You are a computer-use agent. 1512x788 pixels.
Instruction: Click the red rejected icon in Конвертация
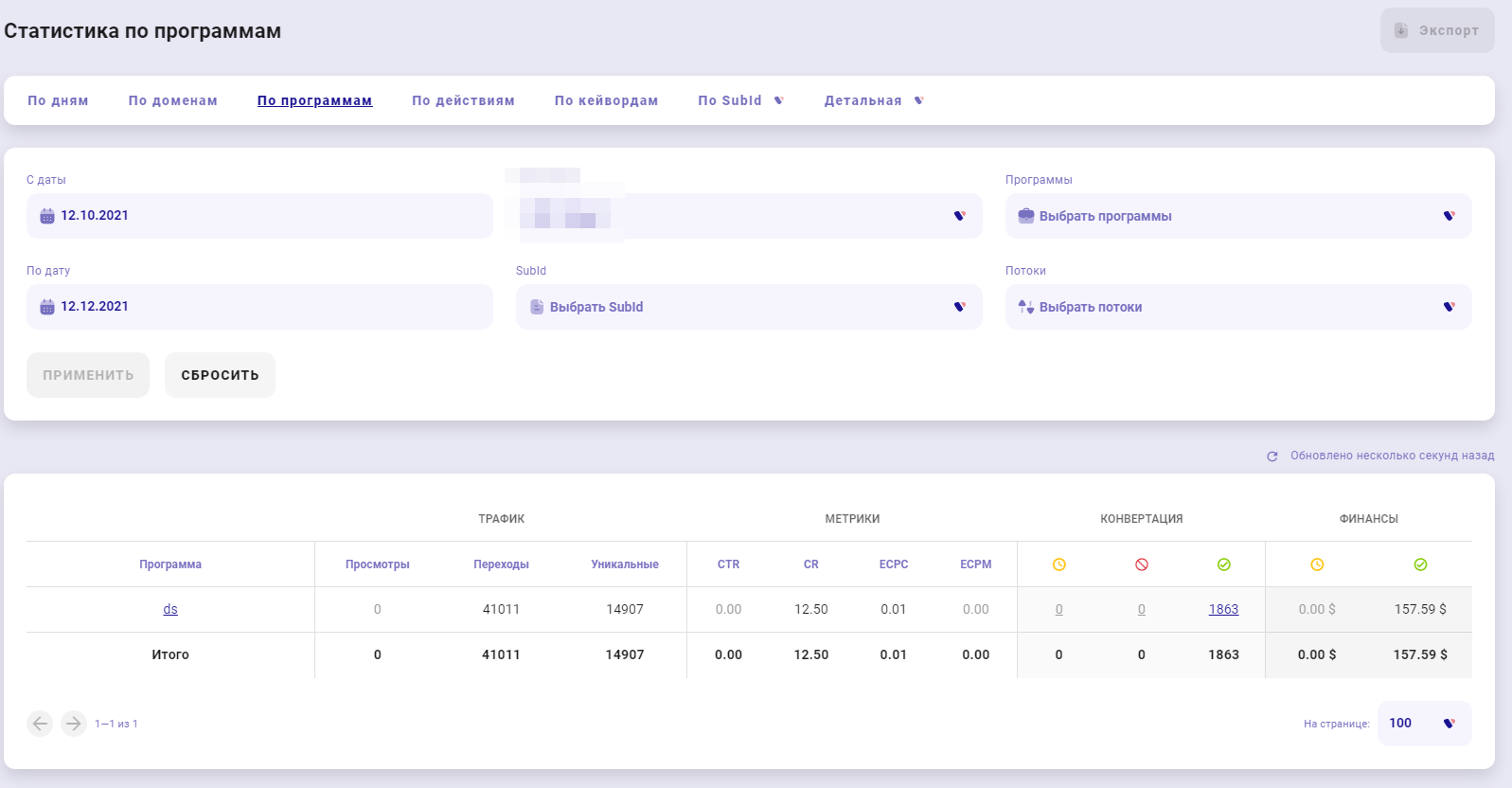point(1142,564)
